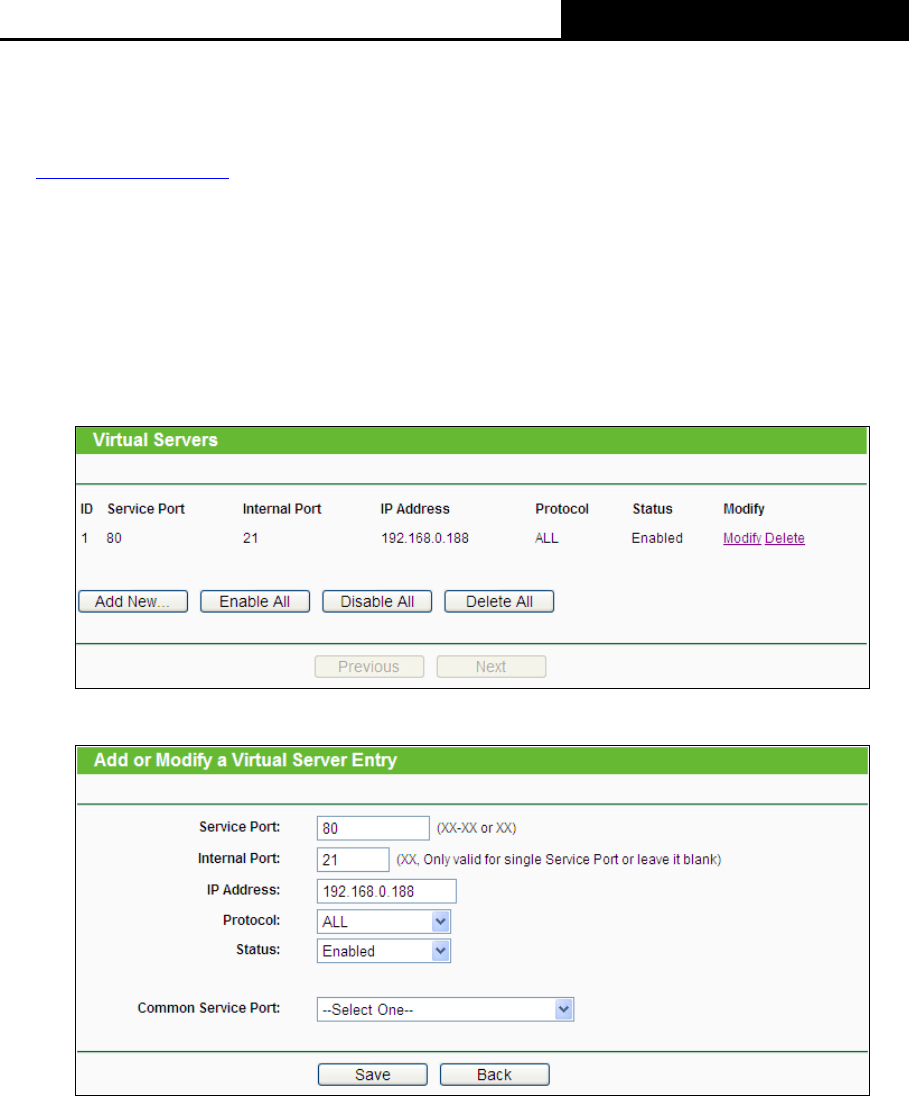Save the virtual server entry
This screenshot has height=1096, width=909.
click(373, 1074)
